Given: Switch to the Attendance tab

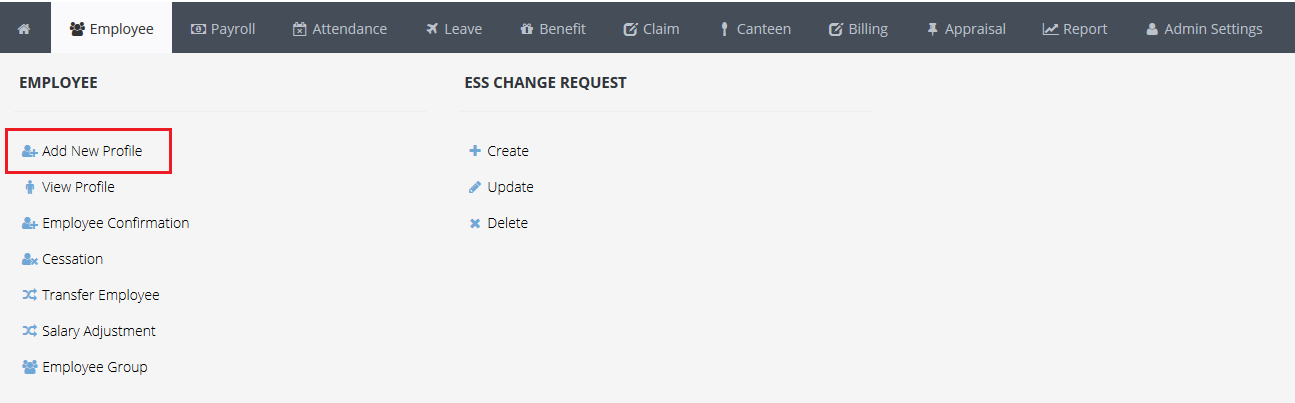Looking at the screenshot, I should (x=339, y=29).
